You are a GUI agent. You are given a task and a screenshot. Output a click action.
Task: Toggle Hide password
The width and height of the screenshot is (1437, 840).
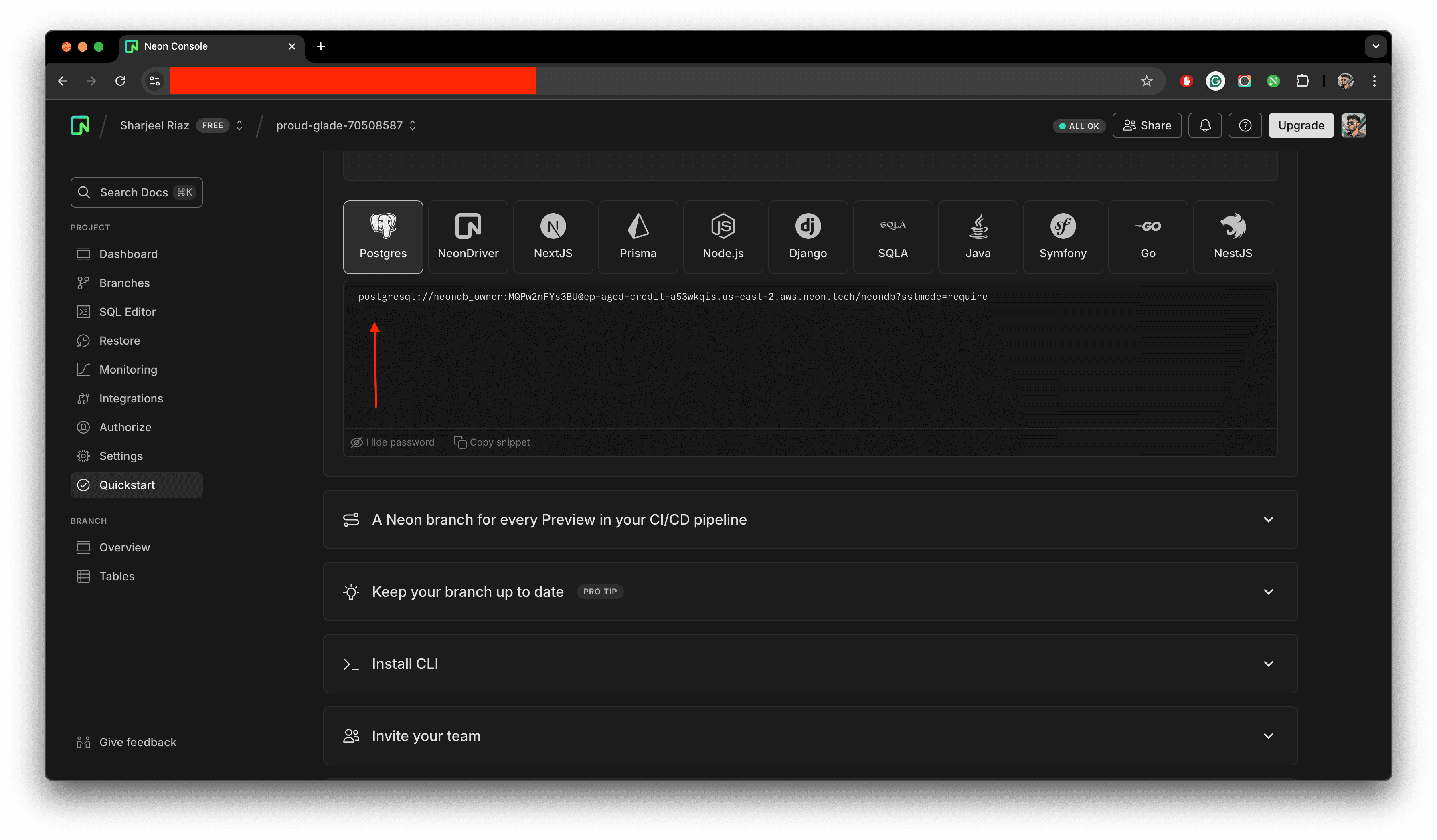[392, 442]
